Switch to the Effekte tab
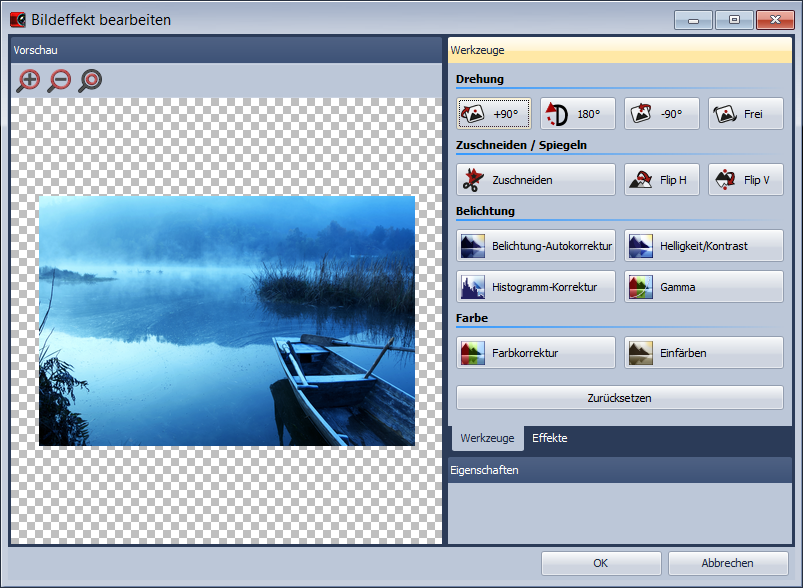Viewport: 803px width, 588px height. pyautogui.click(x=549, y=438)
